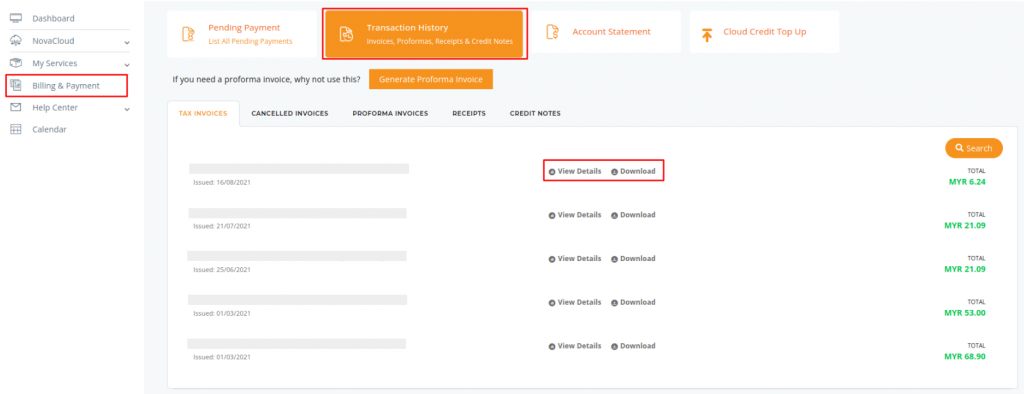Click the Account Statement card icon

click(x=552, y=32)
